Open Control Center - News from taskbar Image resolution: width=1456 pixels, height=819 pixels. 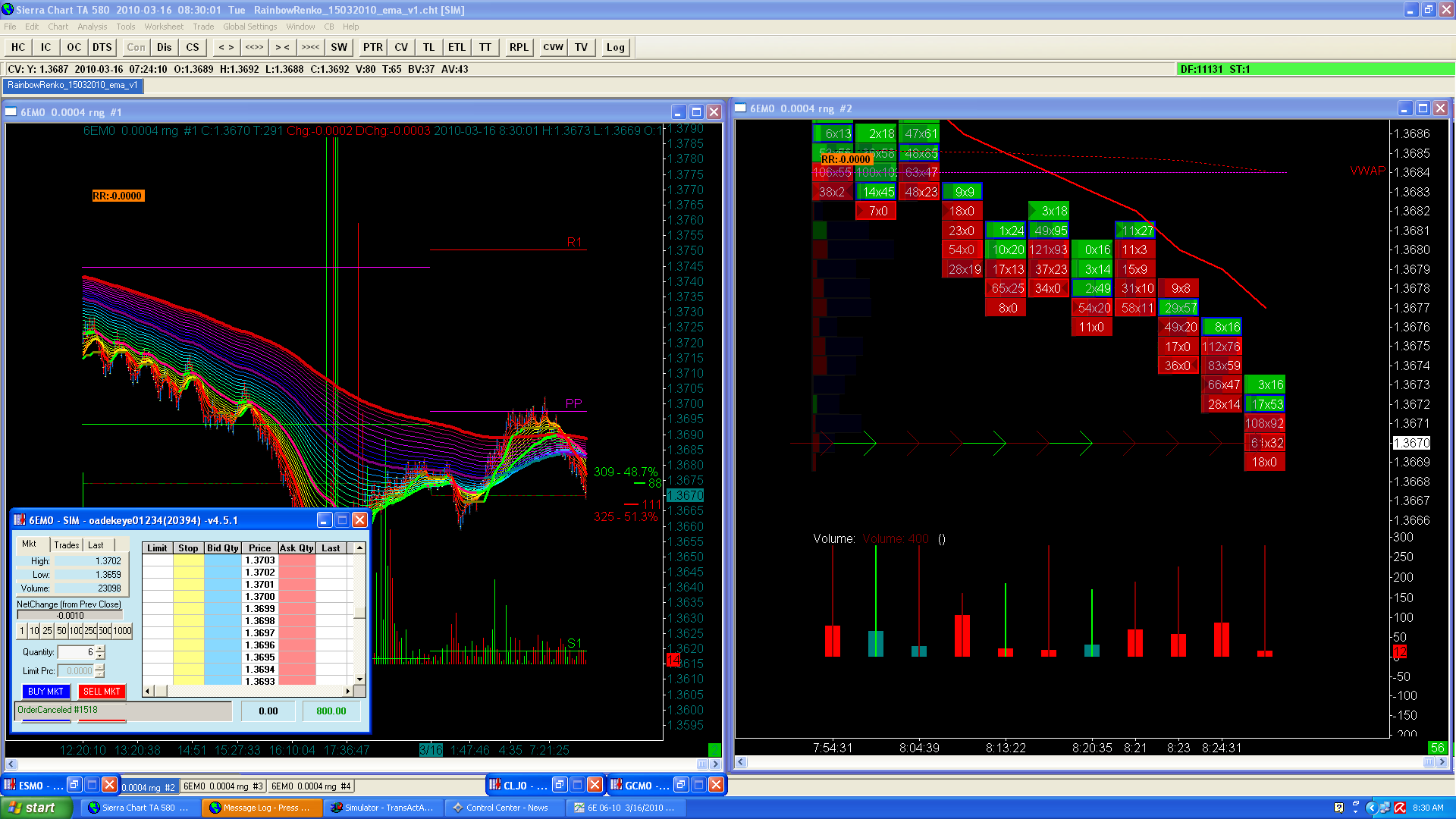click(504, 808)
